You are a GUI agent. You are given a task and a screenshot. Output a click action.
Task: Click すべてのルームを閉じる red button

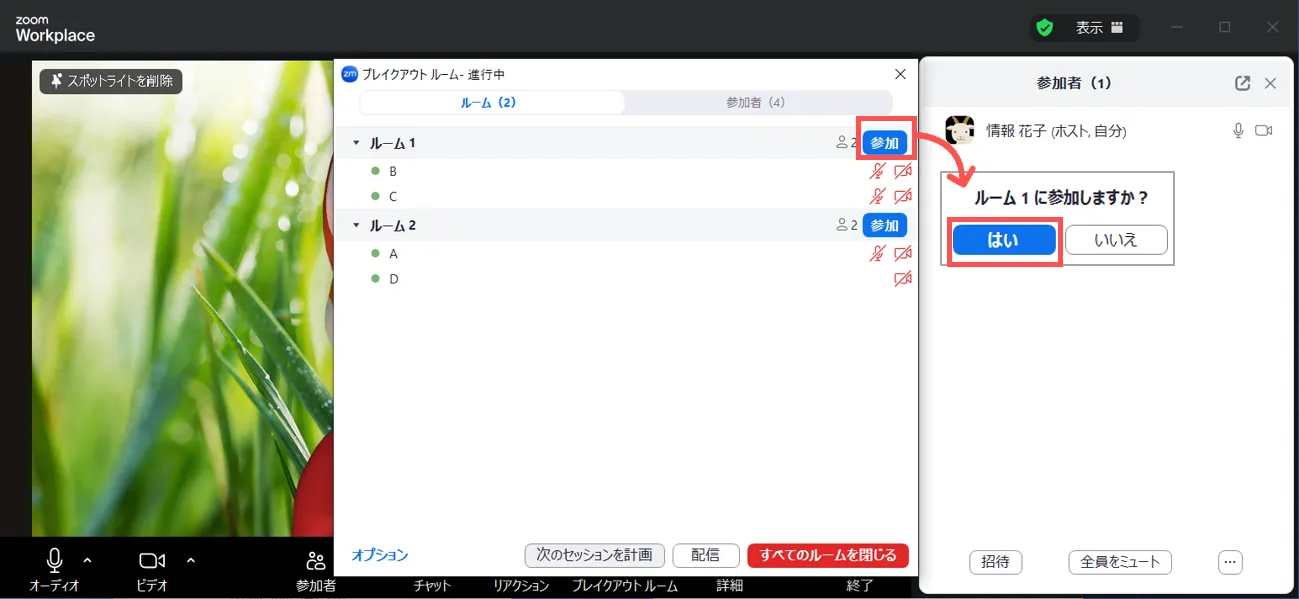coord(827,555)
